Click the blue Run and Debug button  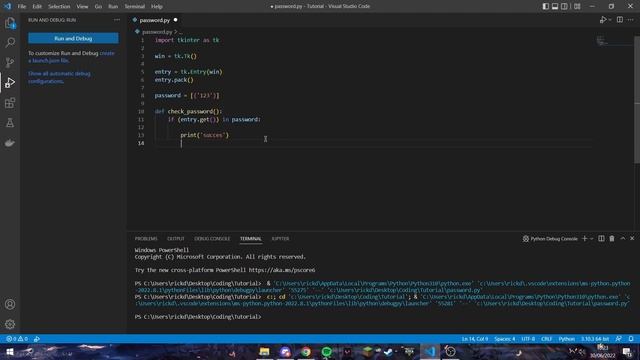[x=73, y=38]
